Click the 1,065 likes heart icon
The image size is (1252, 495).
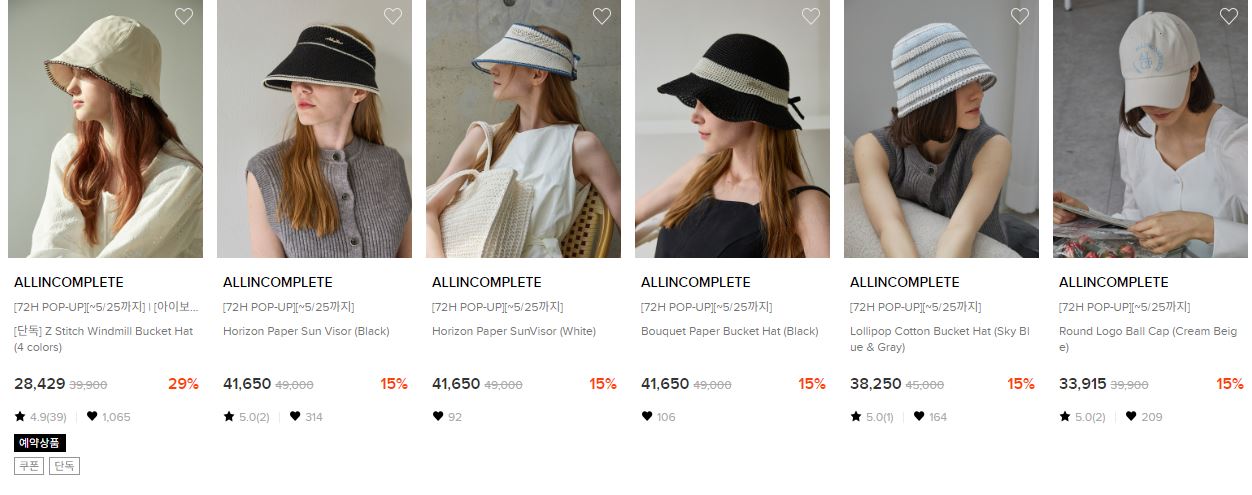92,417
